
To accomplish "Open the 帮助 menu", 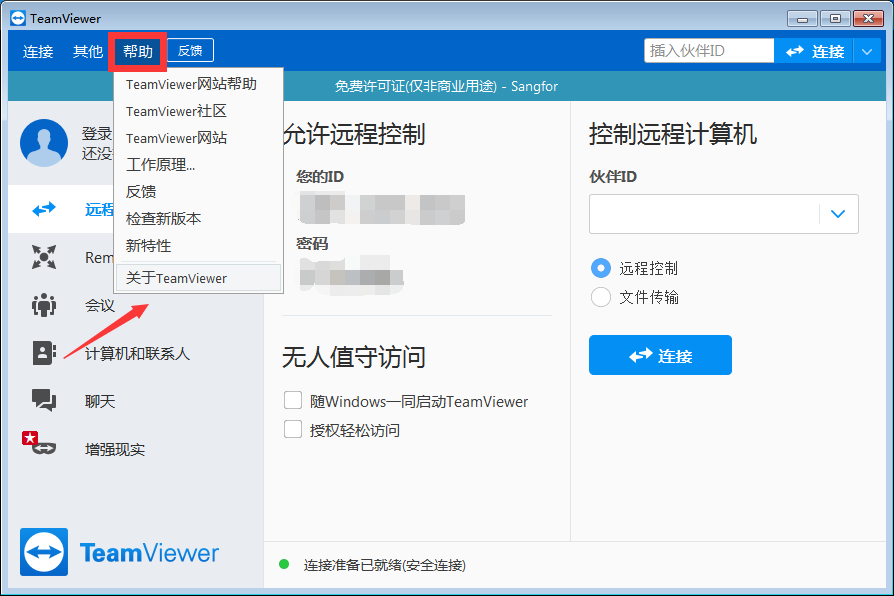I will 137,51.
